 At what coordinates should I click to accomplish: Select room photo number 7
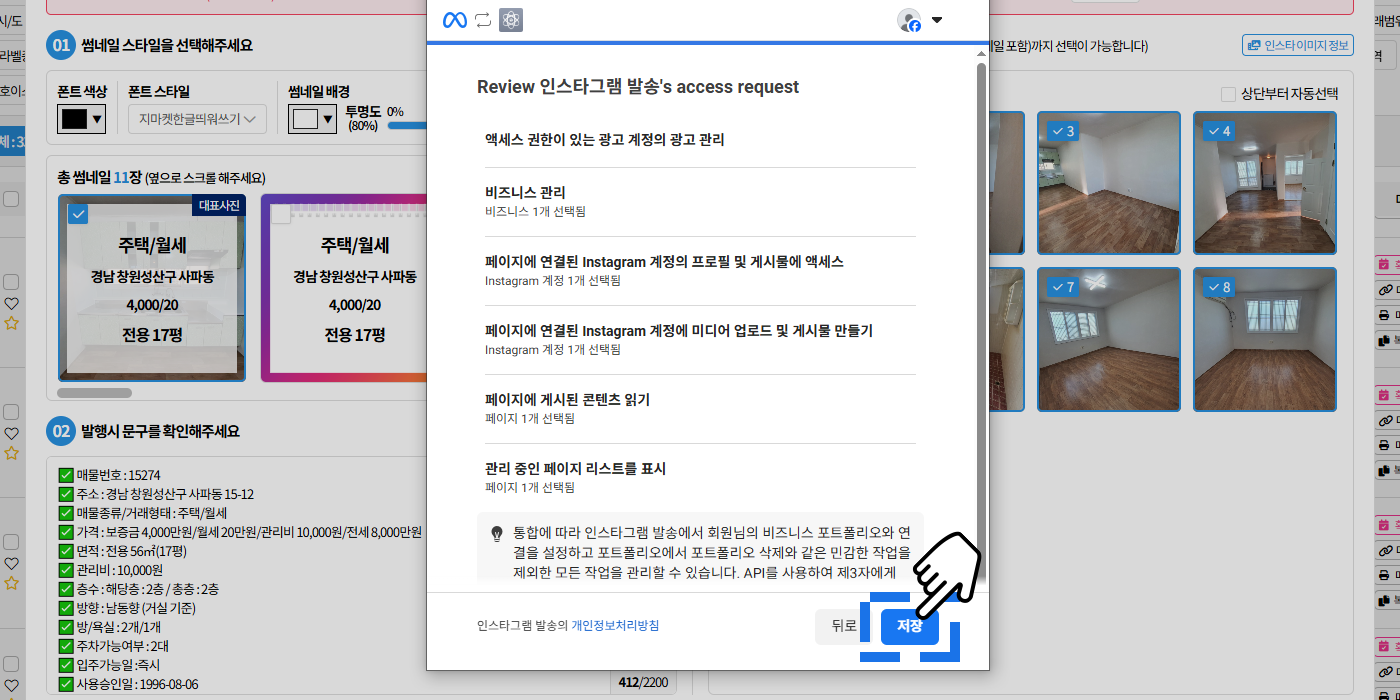tap(1109, 339)
